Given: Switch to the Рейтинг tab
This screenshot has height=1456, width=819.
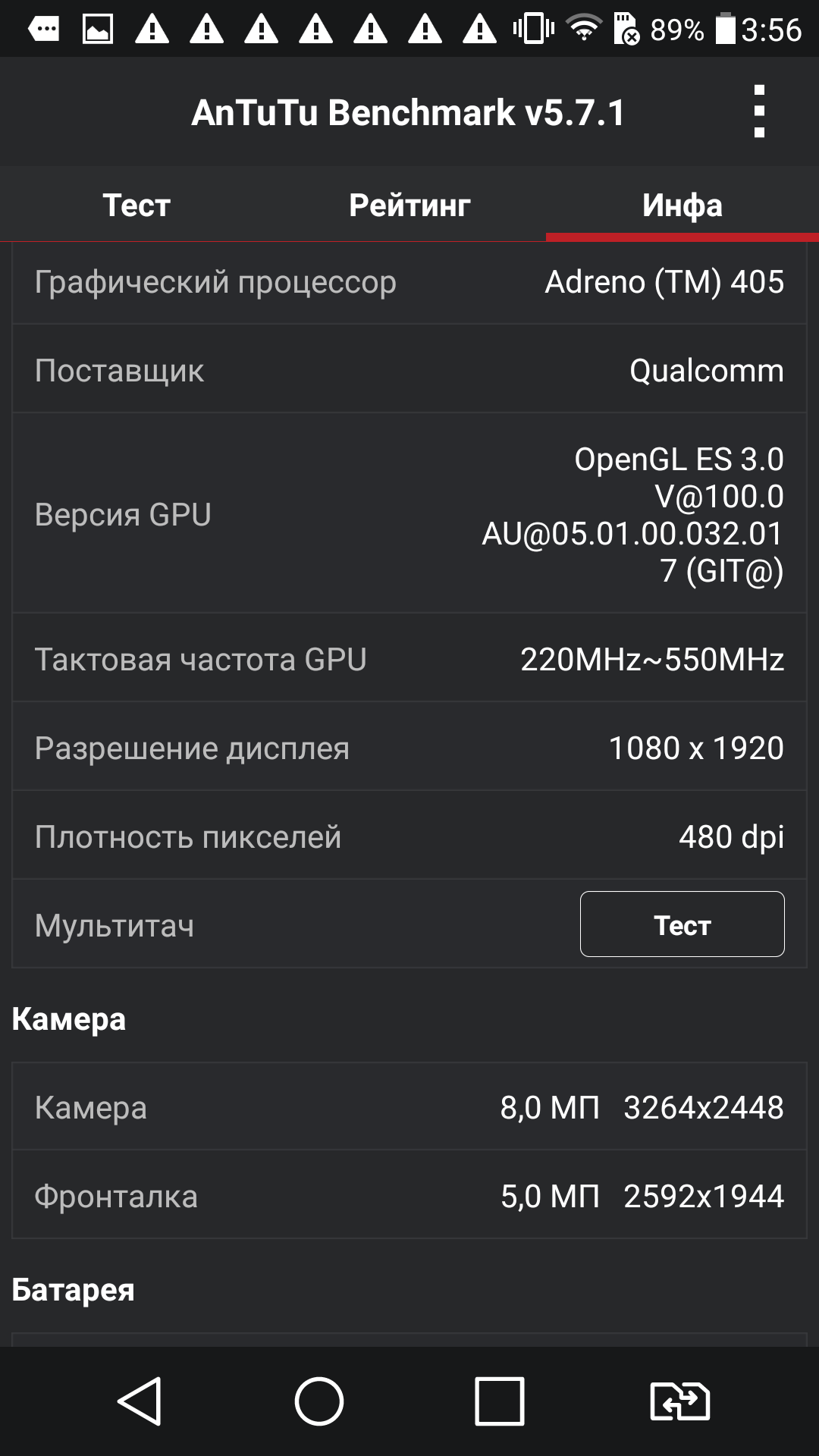Looking at the screenshot, I should [x=409, y=205].
